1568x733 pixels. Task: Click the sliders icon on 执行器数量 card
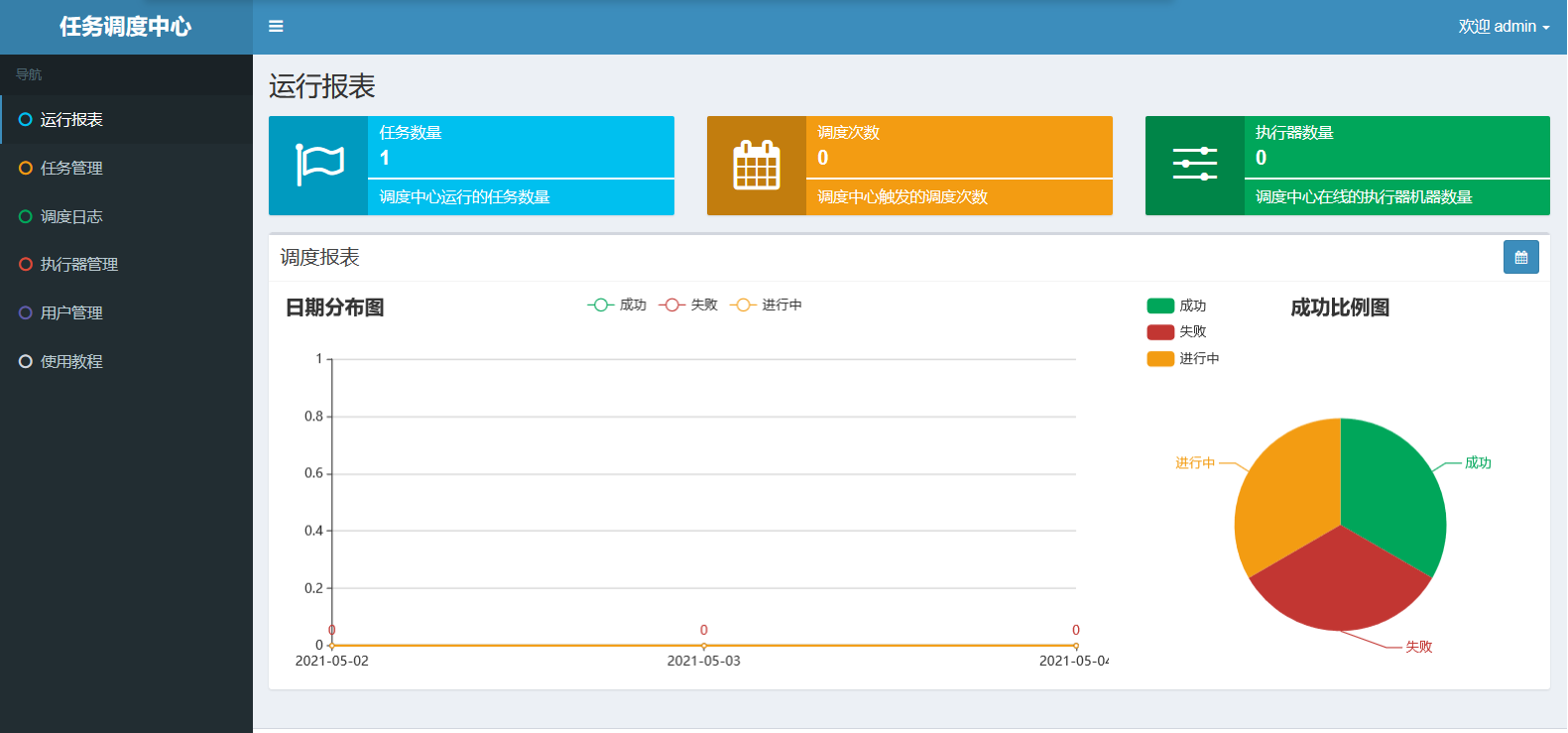click(1195, 164)
